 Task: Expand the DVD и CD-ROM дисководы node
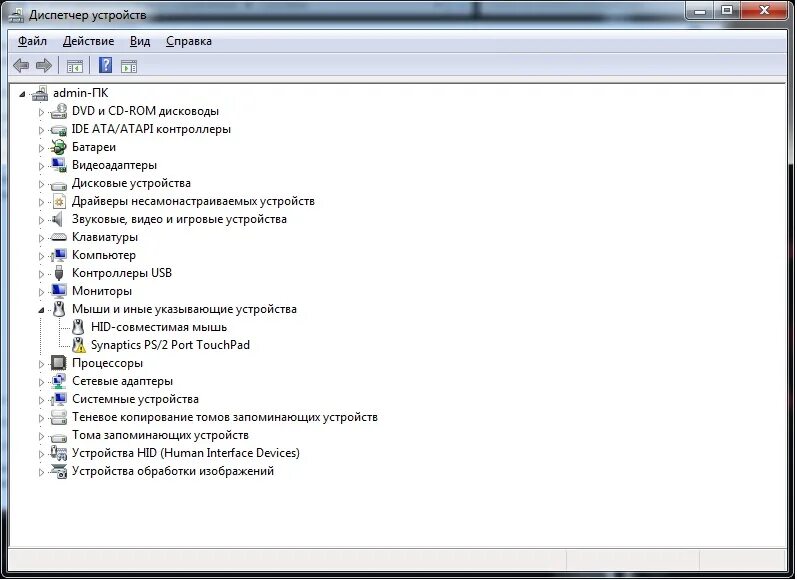[41, 112]
